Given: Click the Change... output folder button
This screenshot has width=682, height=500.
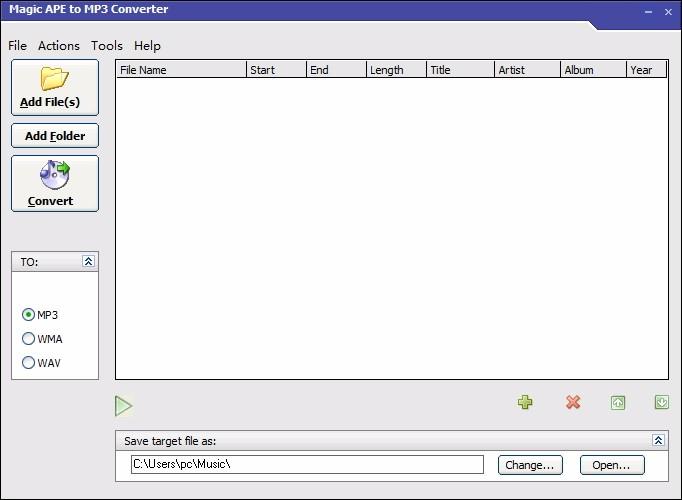Looking at the screenshot, I should pos(530,465).
